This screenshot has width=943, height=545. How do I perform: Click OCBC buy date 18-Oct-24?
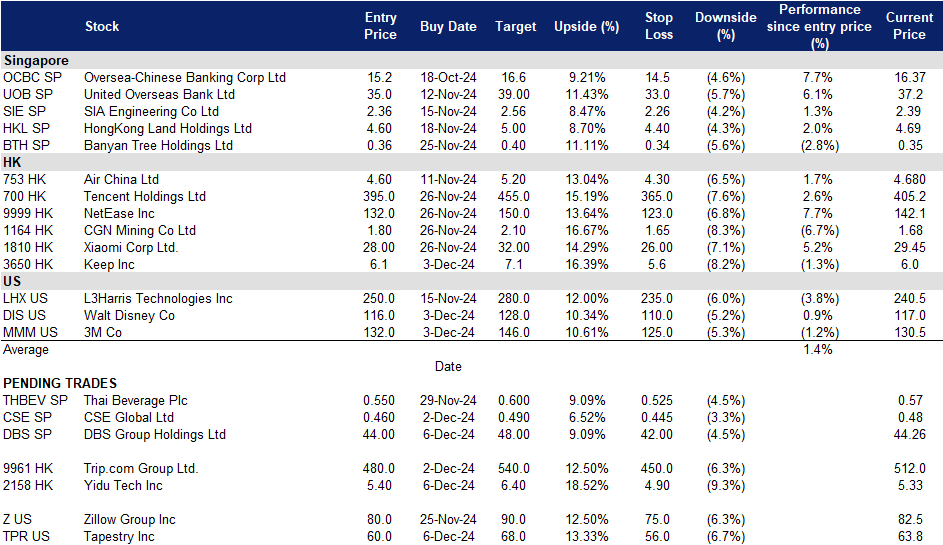point(448,78)
